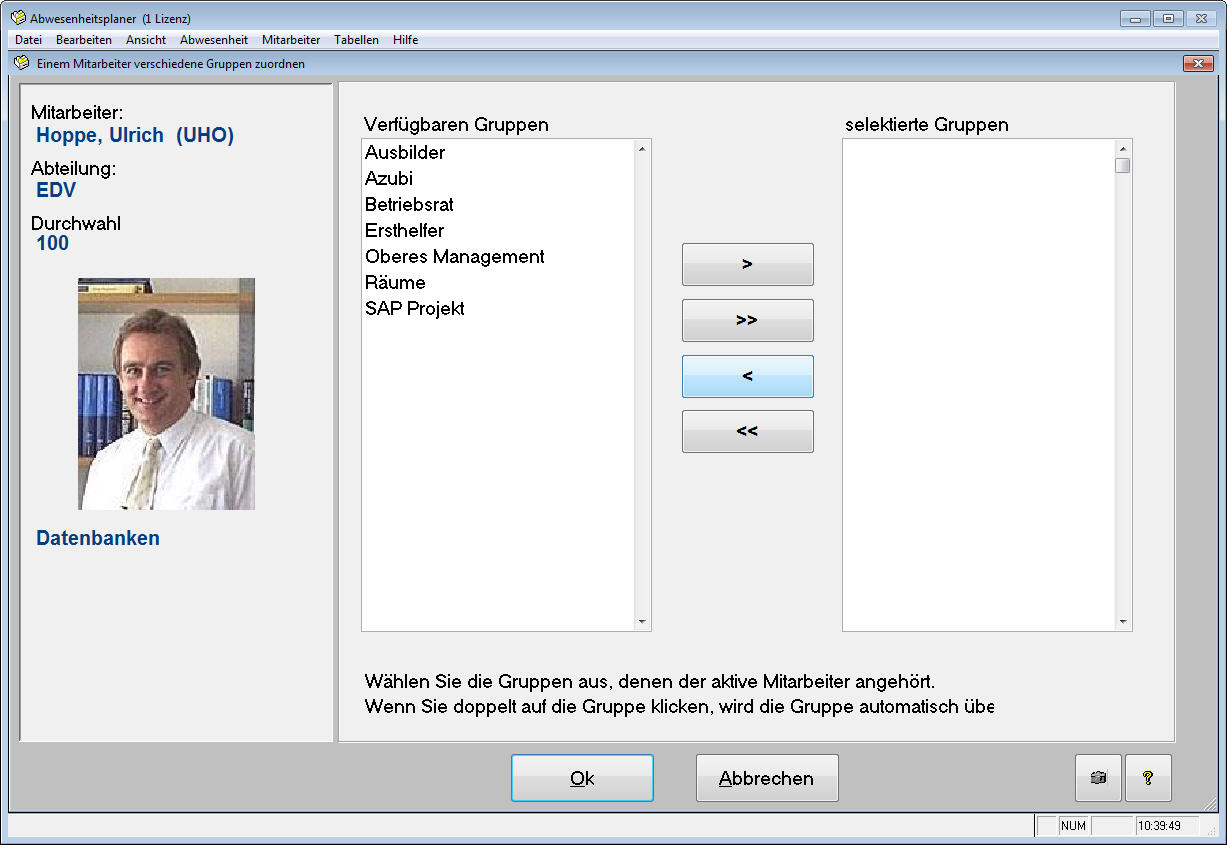The width and height of the screenshot is (1227, 845).
Task: Click the Abwesenheitsplaner title bar icon
Action: coord(18,18)
